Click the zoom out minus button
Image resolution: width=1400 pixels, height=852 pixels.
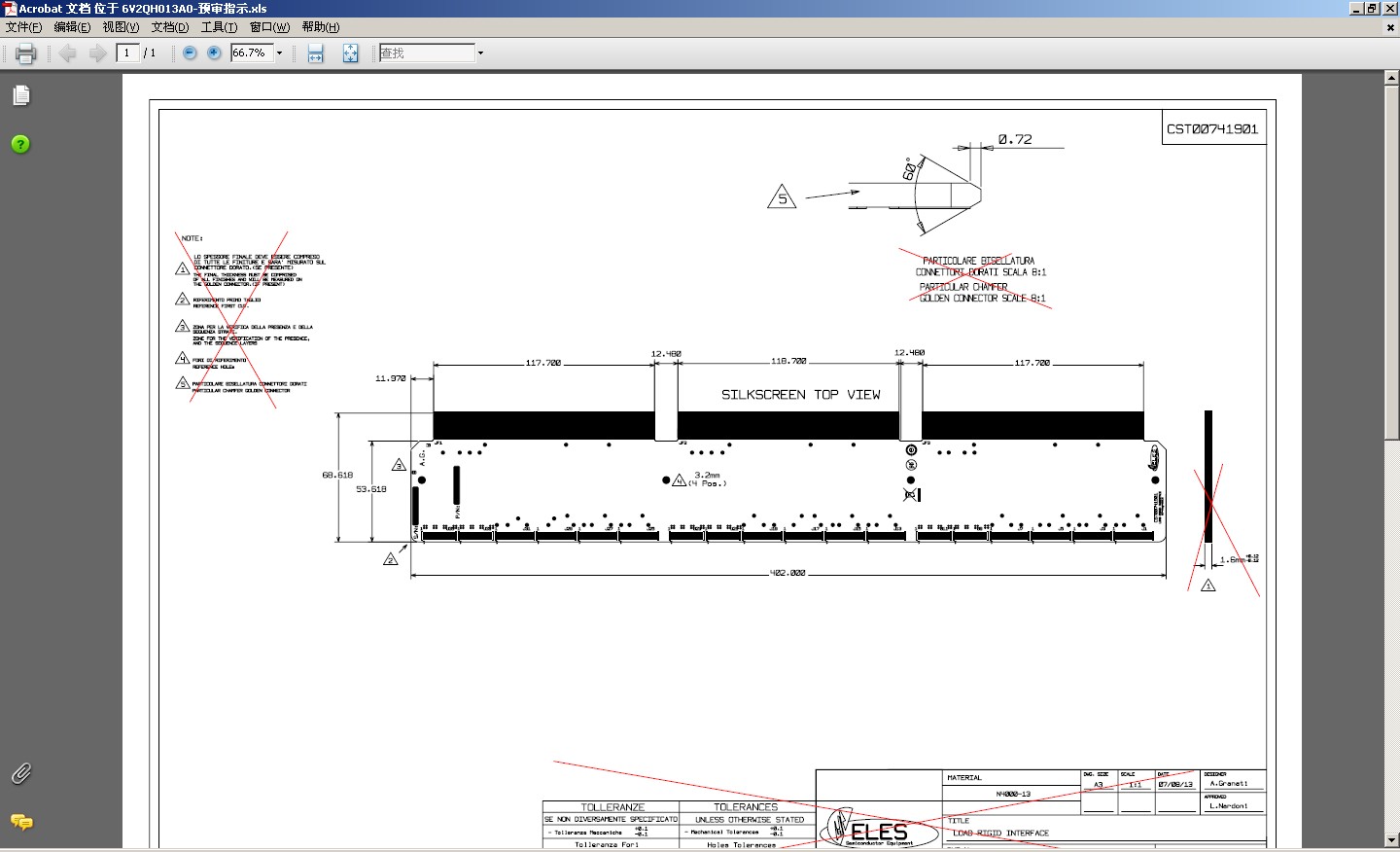190,53
